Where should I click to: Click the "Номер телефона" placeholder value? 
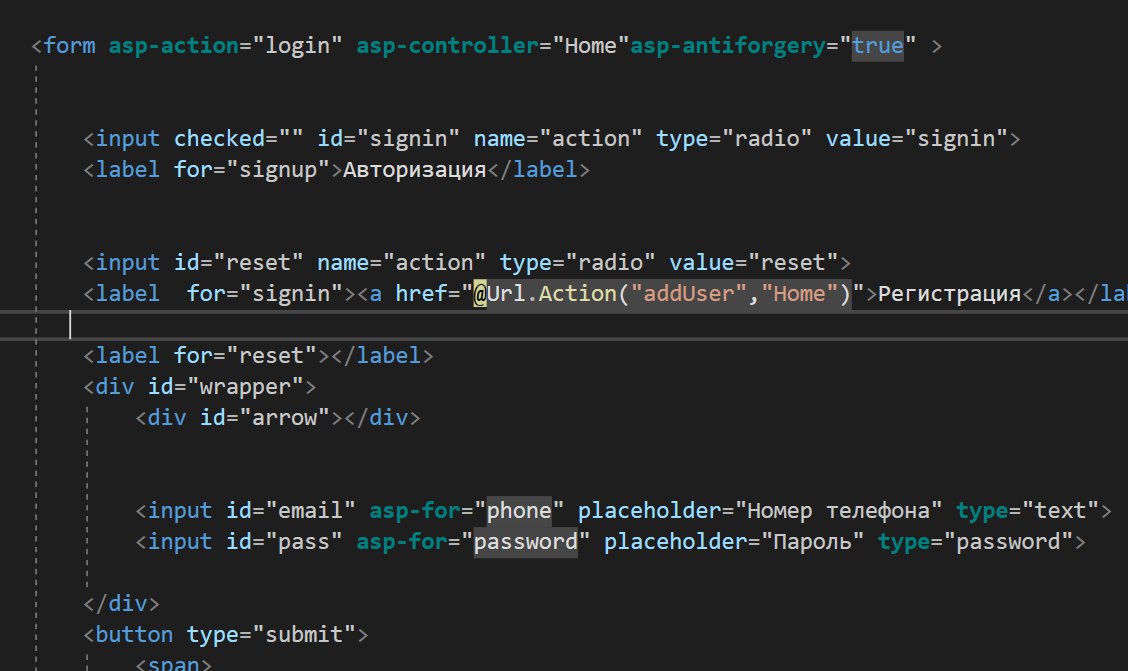[838, 511]
